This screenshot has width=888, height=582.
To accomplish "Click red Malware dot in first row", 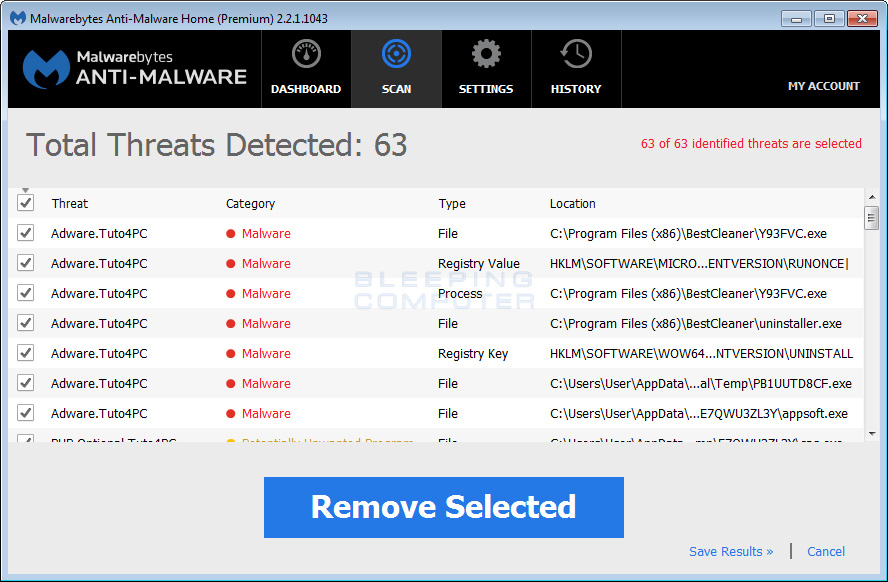I will 231,234.
